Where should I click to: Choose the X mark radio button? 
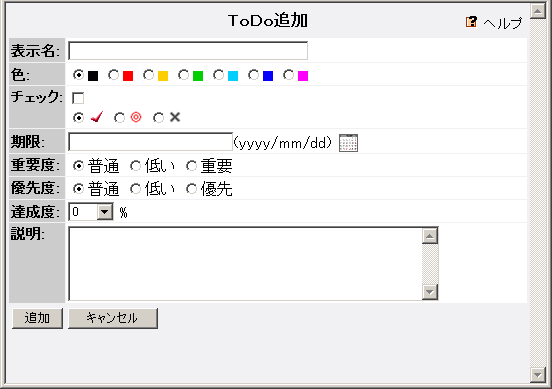coord(158,118)
